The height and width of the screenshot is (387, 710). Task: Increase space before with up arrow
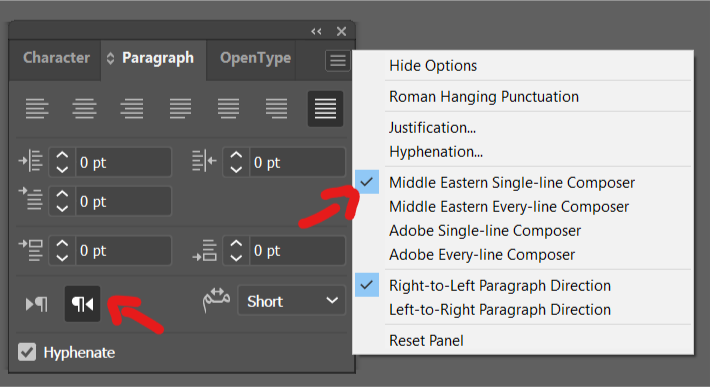[62, 243]
